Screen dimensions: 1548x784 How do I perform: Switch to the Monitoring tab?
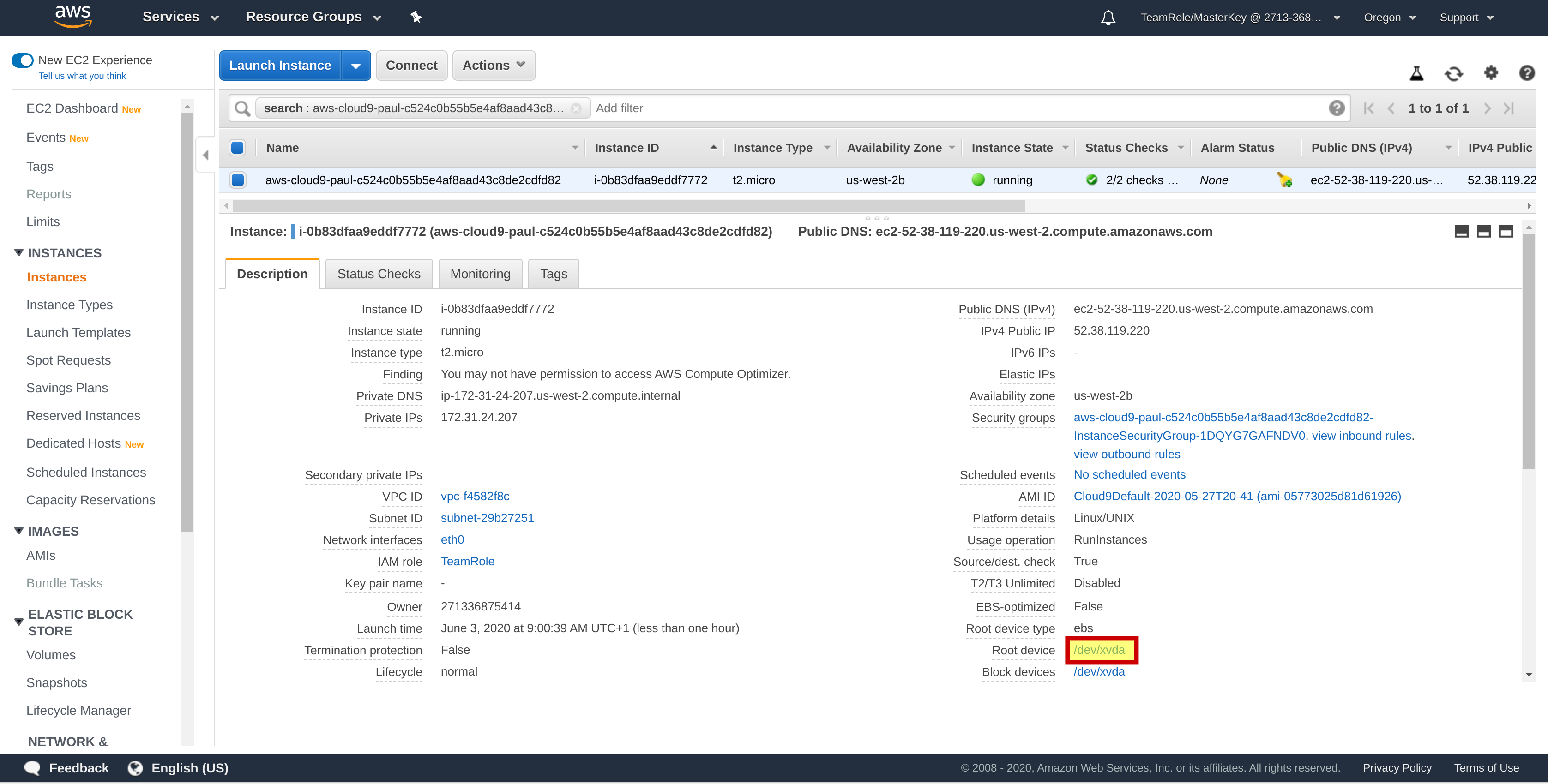click(480, 274)
